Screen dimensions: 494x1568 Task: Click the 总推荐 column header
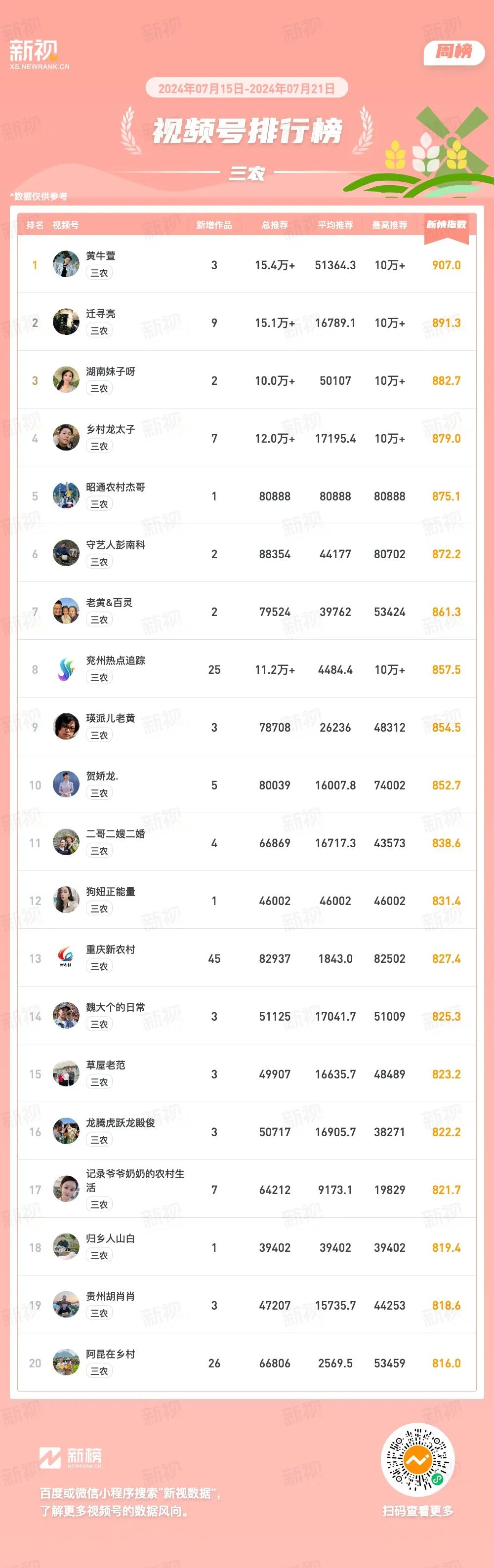[275, 225]
